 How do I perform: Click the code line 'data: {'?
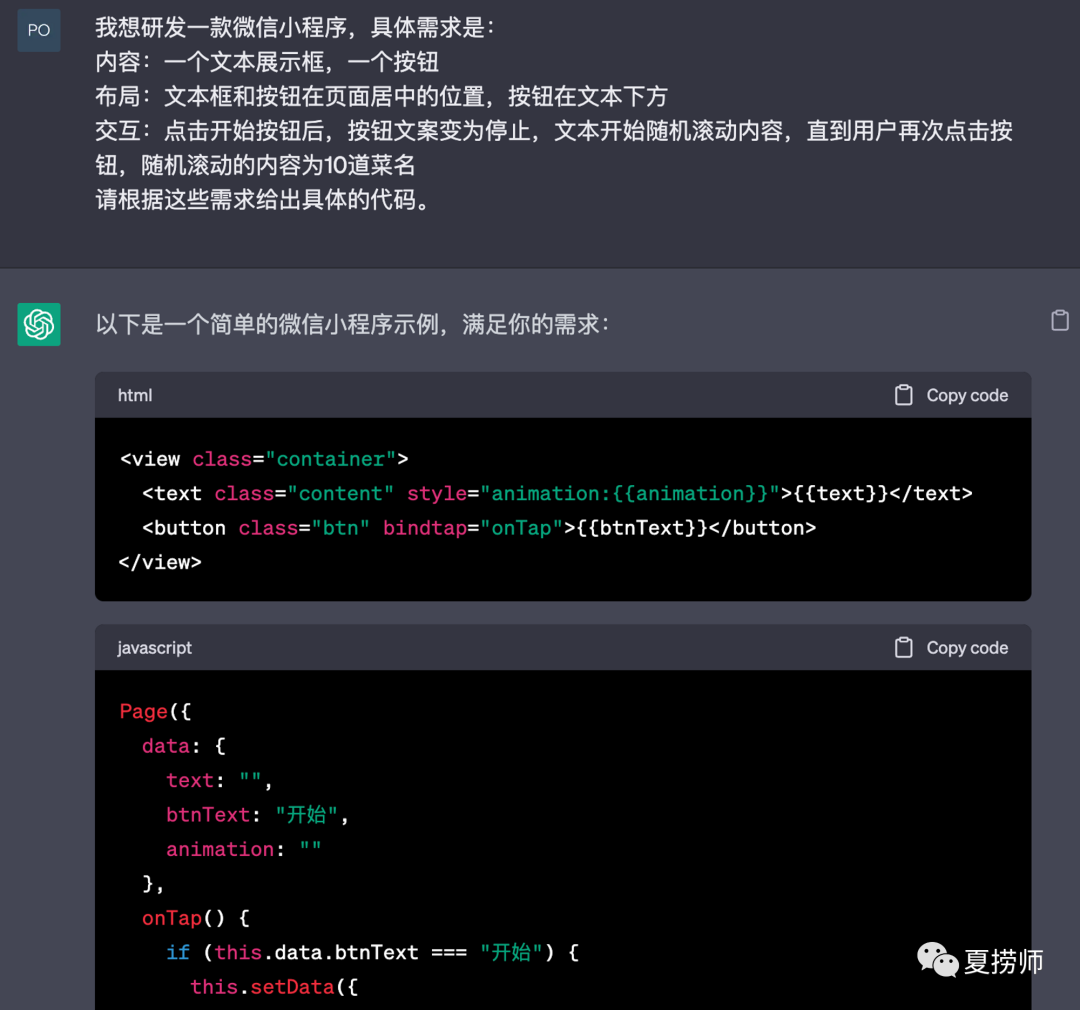(183, 746)
